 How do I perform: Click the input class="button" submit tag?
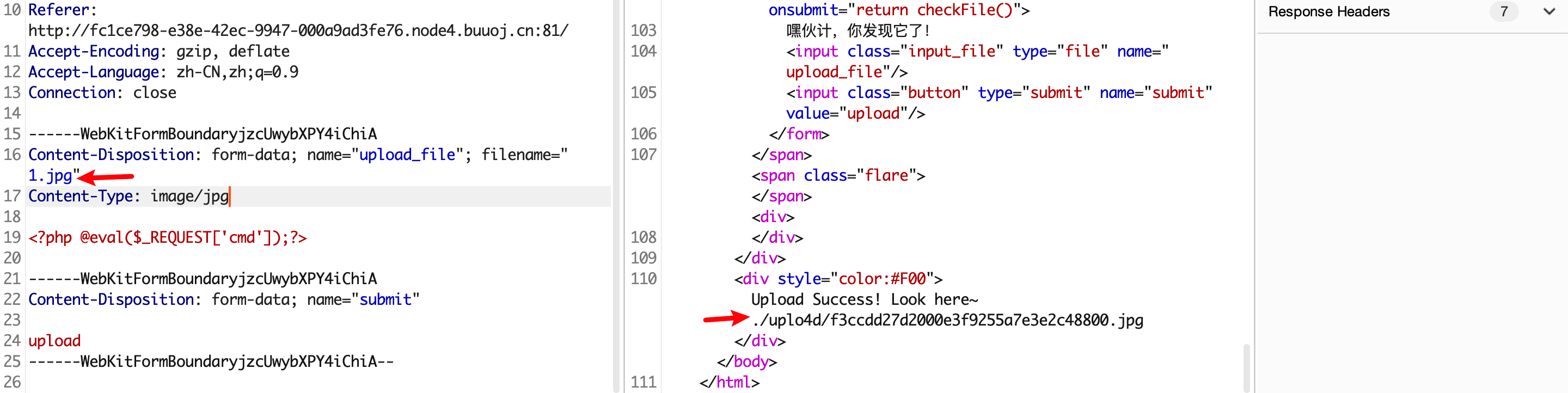[x=999, y=93]
